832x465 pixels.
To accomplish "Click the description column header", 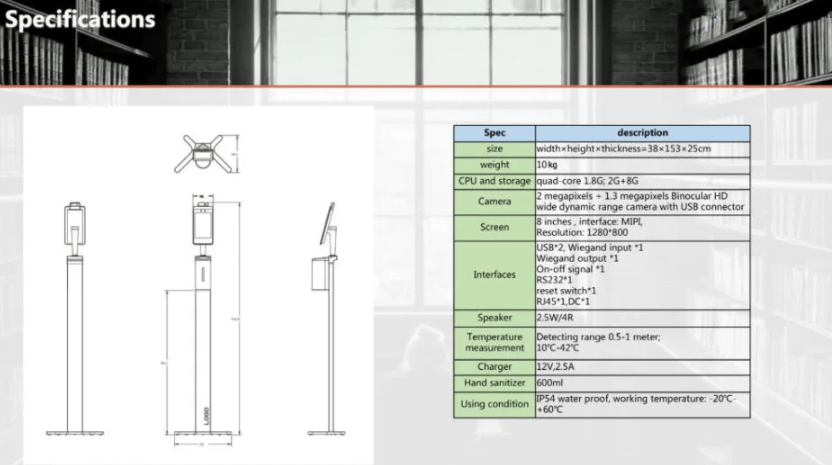I will click(x=642, y=132).
